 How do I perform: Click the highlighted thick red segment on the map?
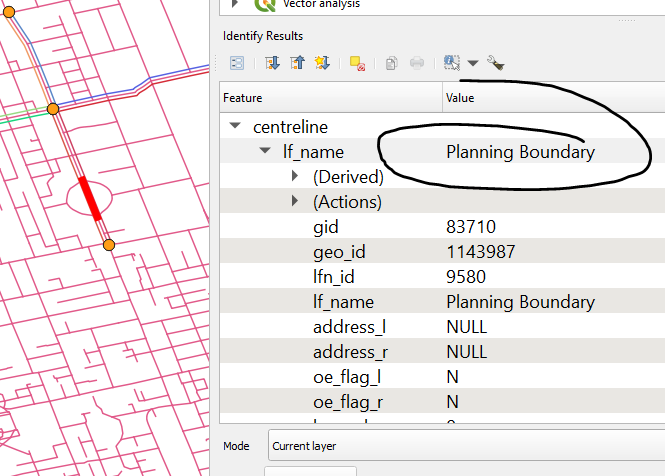(x=90, y=199)
